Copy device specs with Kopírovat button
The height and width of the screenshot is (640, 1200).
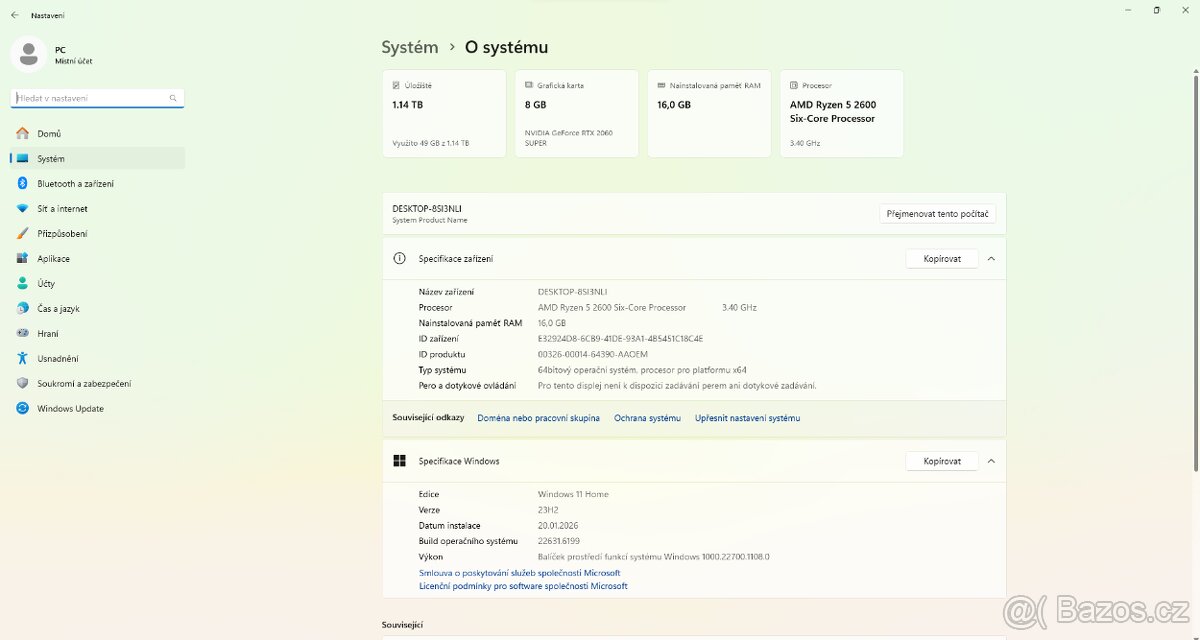941,258
